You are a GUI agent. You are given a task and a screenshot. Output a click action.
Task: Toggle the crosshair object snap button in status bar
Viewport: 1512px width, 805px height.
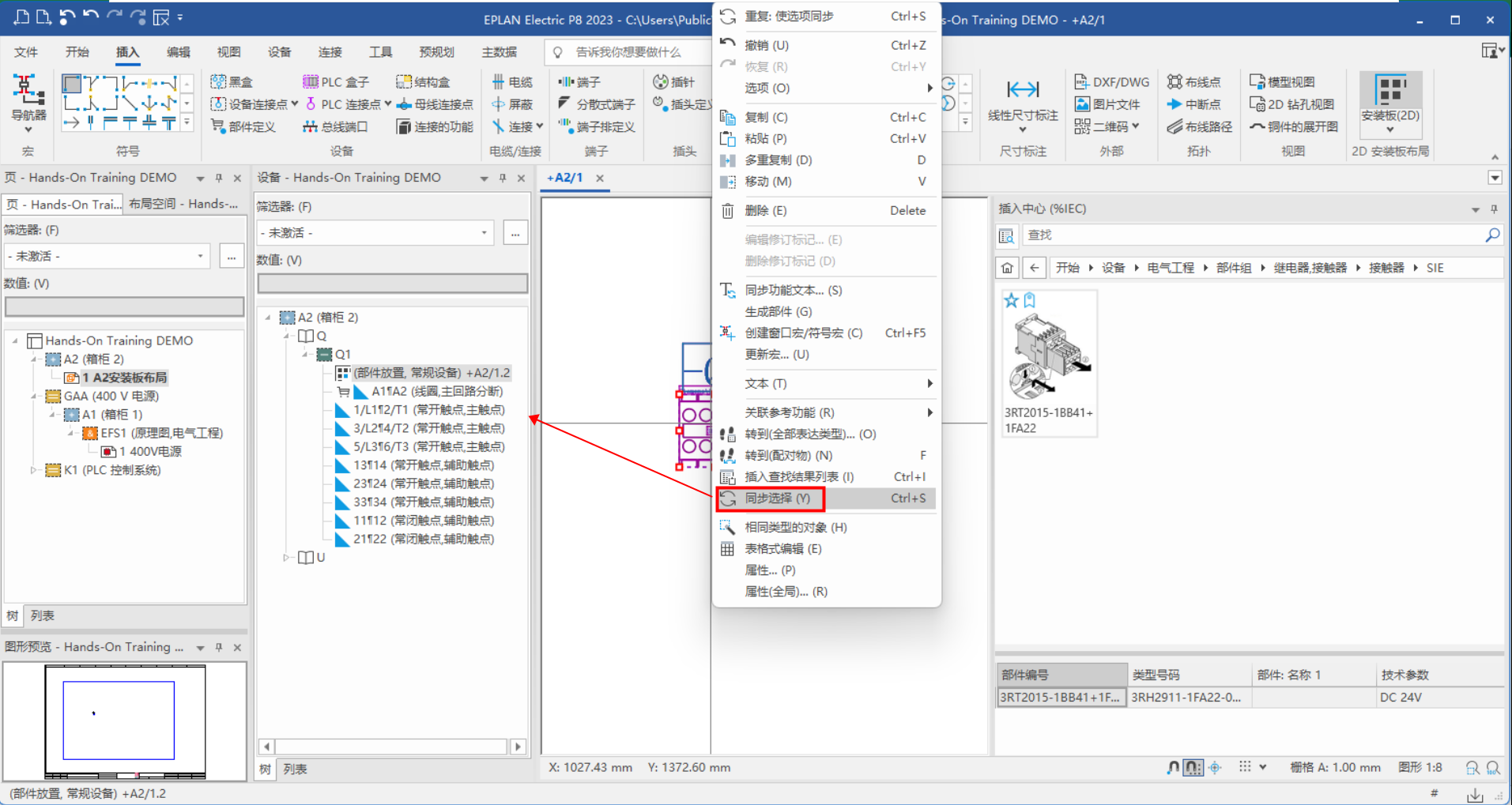1216,768
